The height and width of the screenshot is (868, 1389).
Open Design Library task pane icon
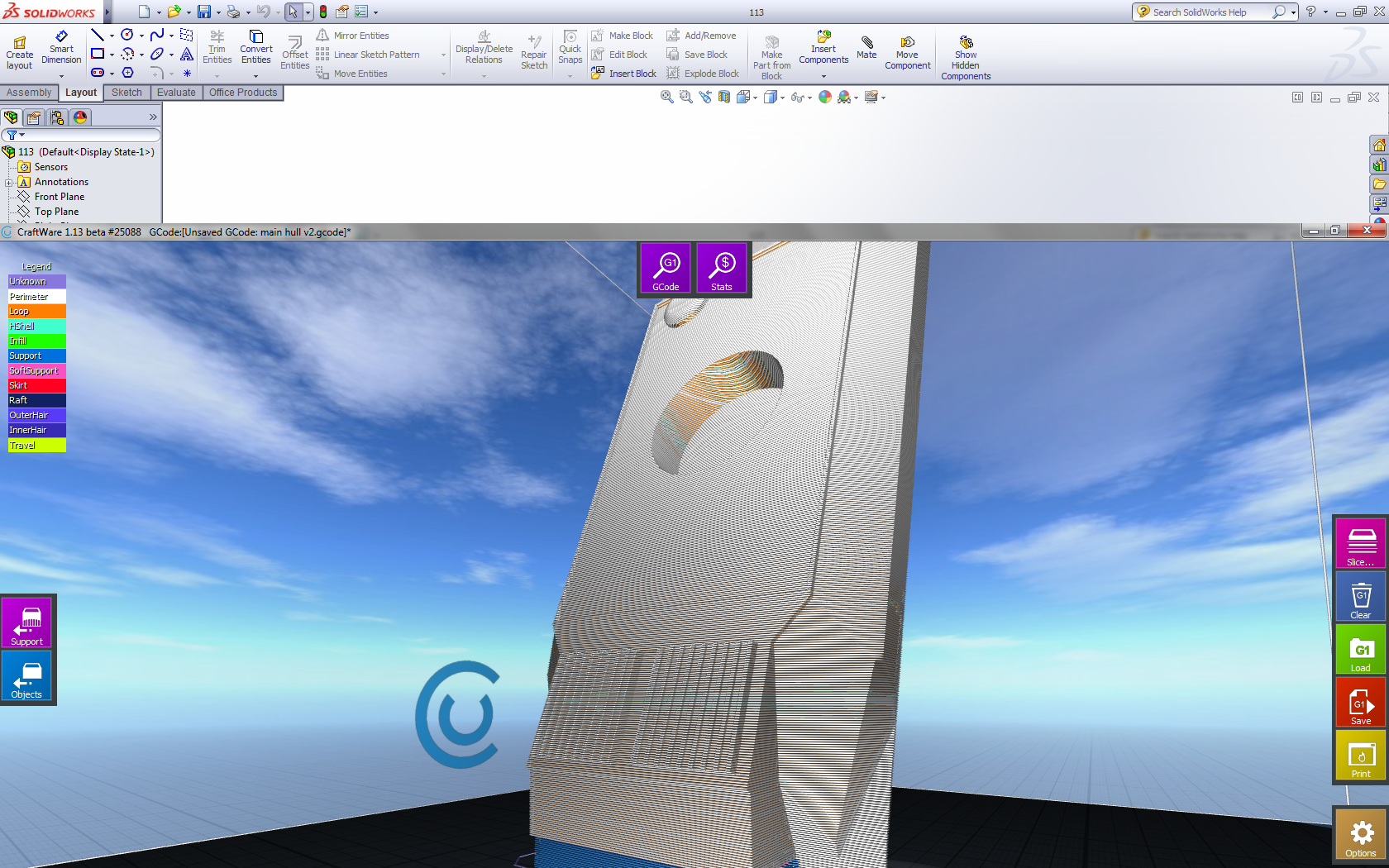[x=1379, y=165]
